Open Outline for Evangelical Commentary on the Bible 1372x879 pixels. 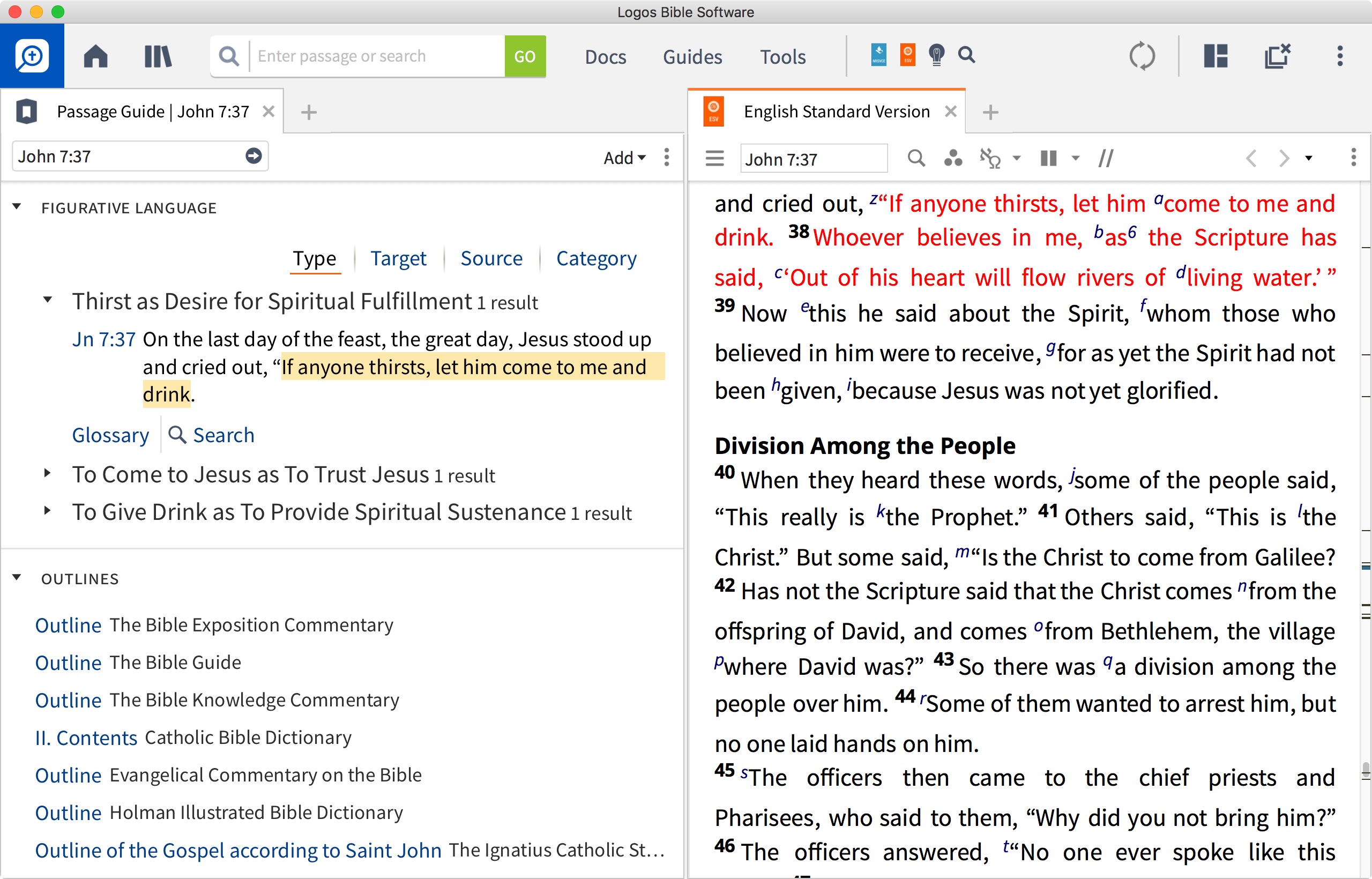[68, 776]
